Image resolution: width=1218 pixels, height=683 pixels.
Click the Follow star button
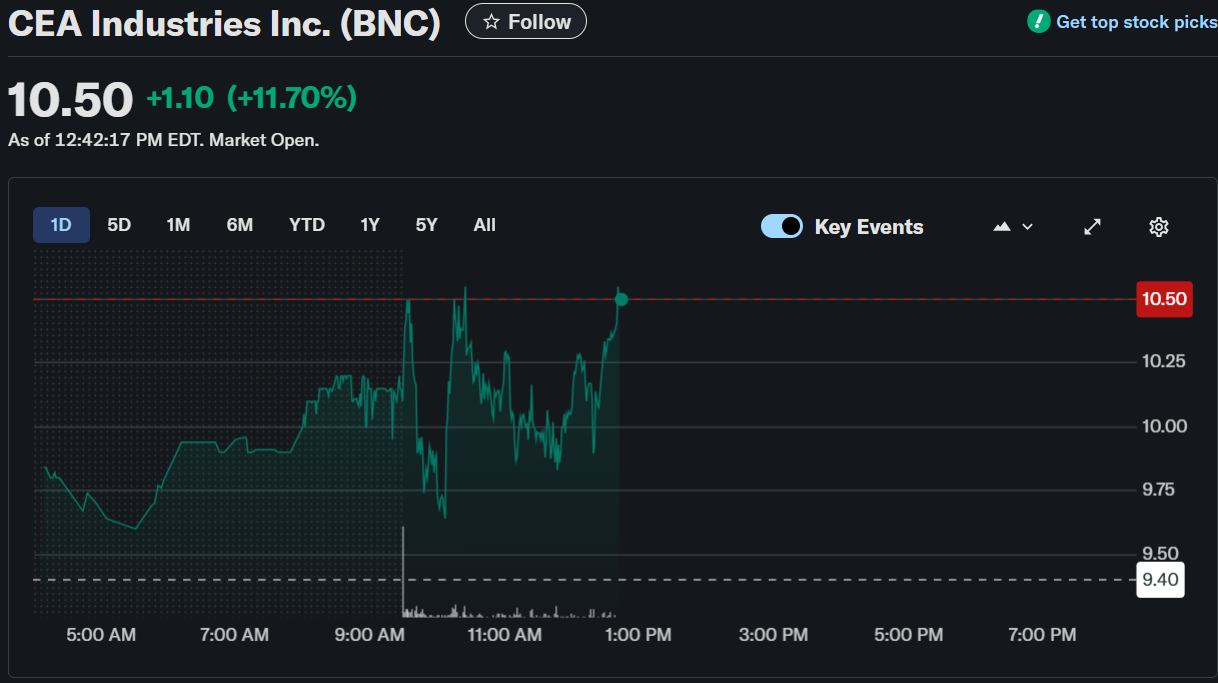point(526,22)
